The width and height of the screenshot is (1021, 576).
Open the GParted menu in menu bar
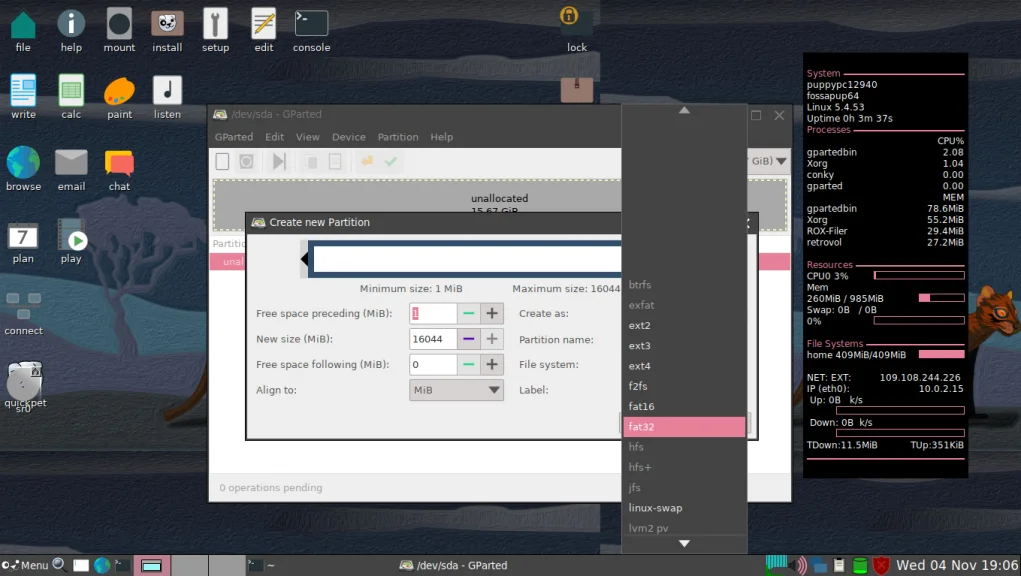(234, 137)
